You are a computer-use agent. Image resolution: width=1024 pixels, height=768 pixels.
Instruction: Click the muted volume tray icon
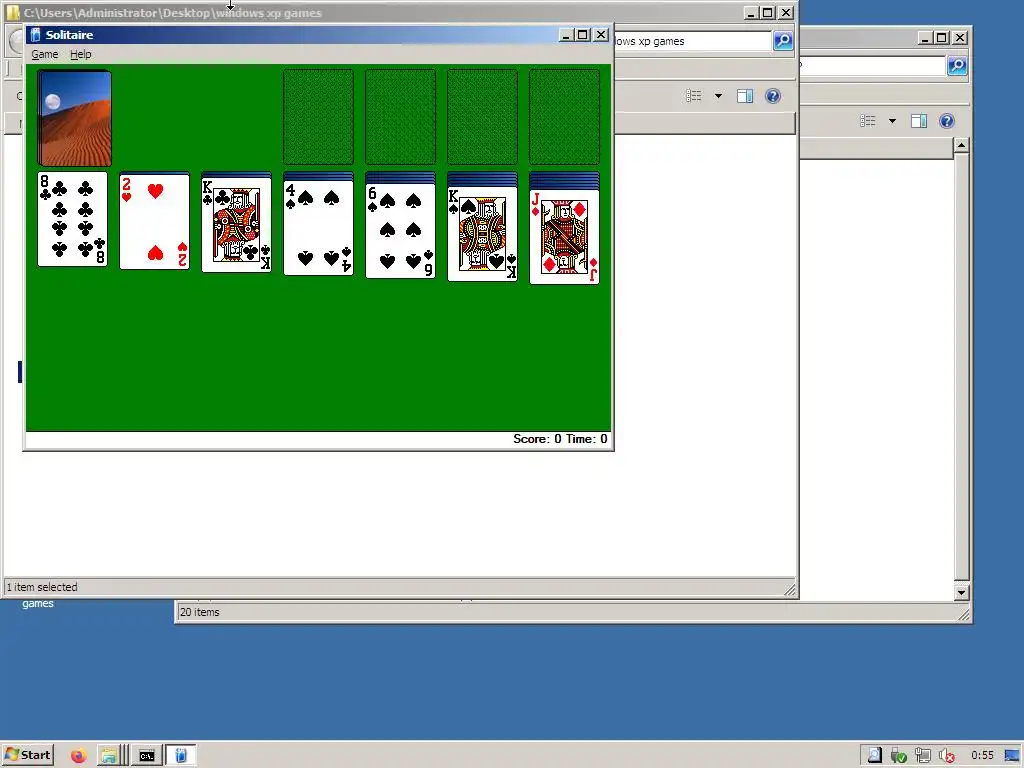pyautogui.click(x=946, y=756)
